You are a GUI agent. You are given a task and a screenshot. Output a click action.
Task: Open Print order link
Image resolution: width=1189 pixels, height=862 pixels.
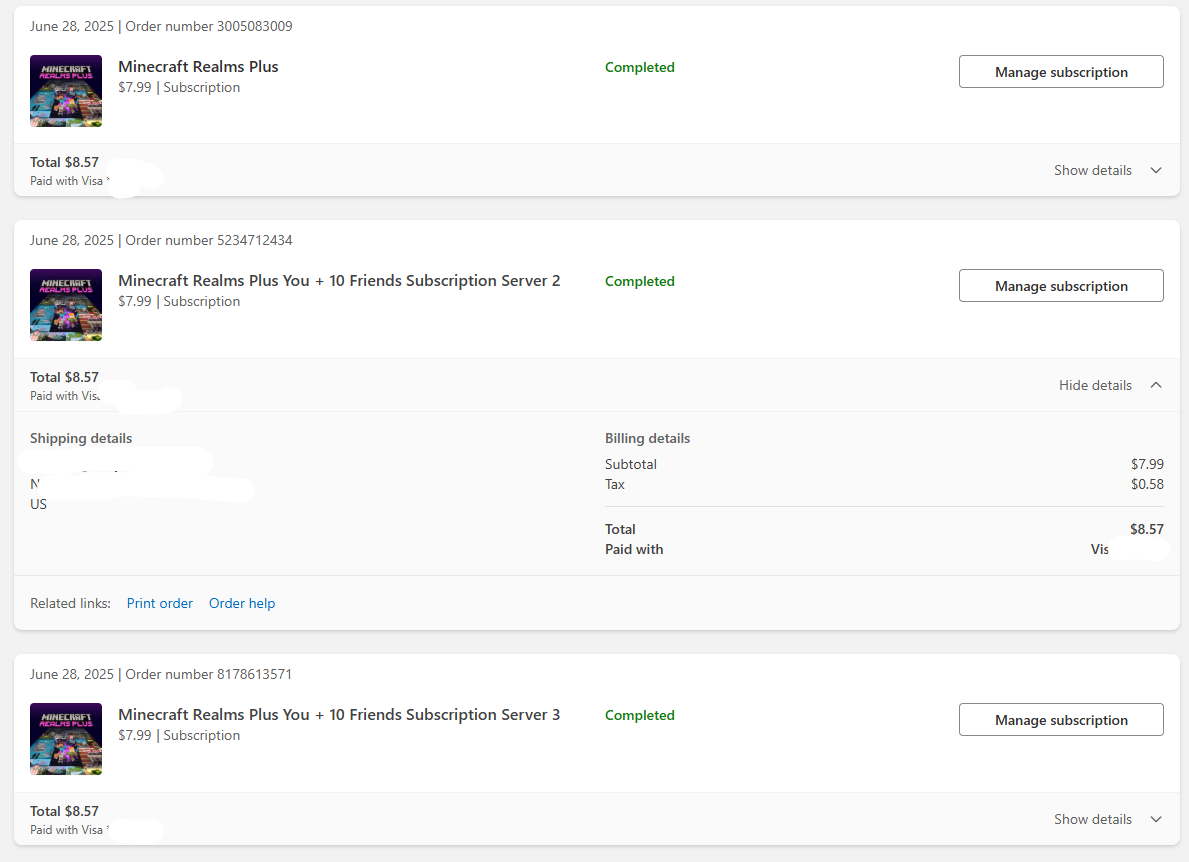(x=160, y=603)
